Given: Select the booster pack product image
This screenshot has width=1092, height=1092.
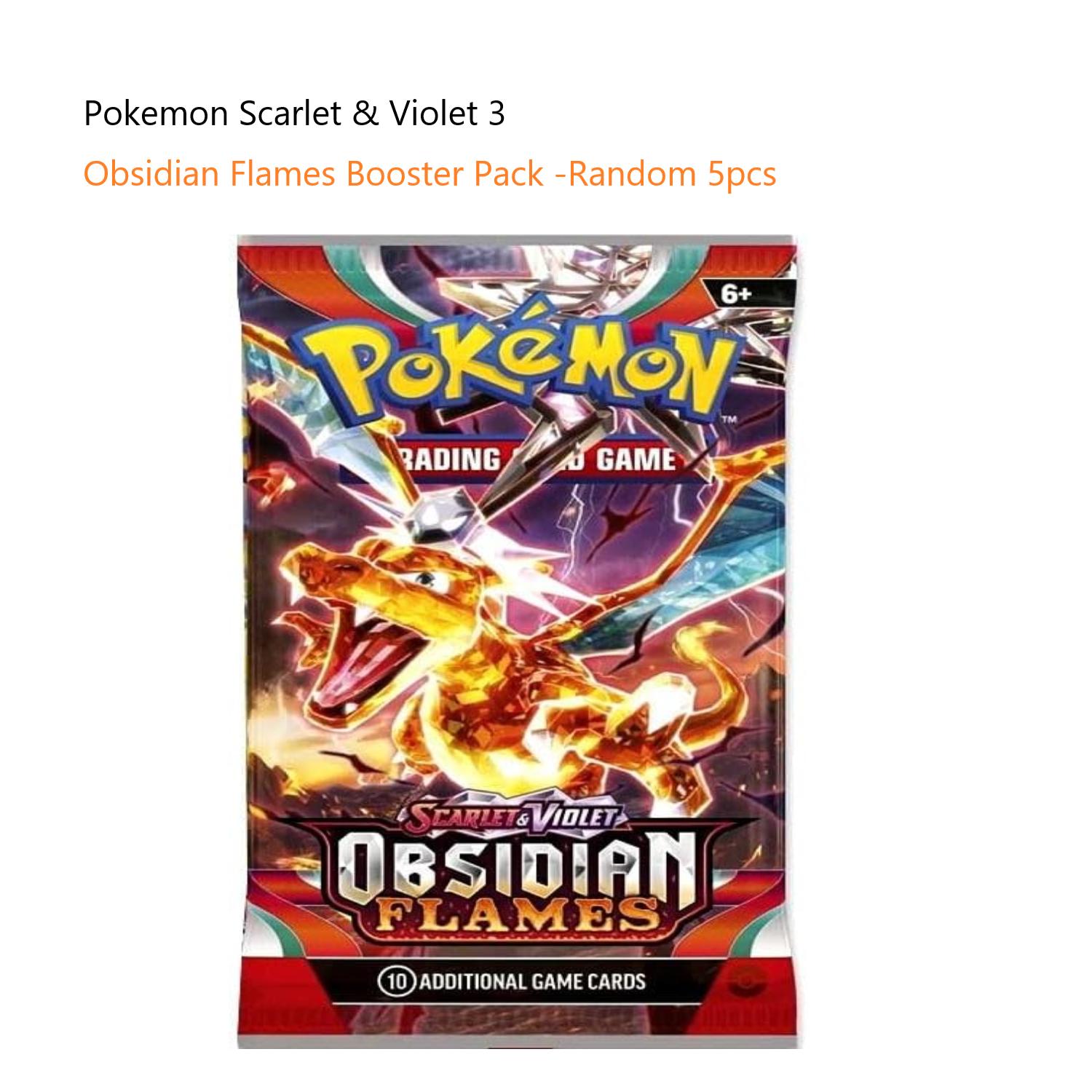Looking at the screenshot, I should click(x=517, y=641).
